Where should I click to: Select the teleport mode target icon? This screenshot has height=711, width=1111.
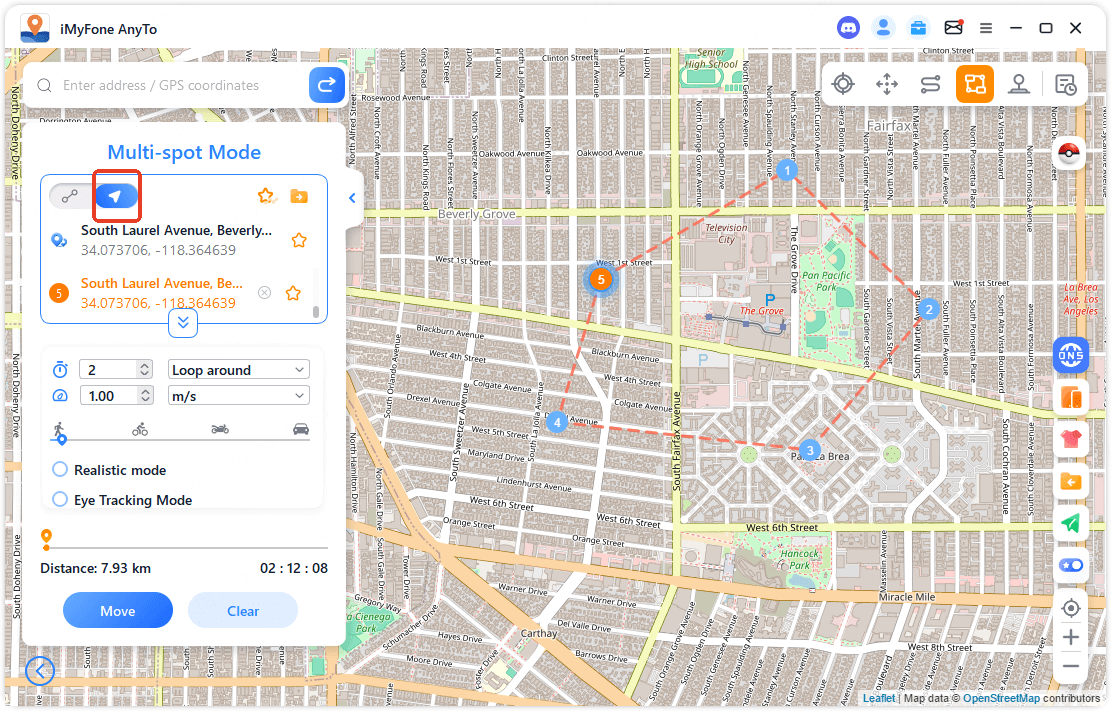coord(843,84)
